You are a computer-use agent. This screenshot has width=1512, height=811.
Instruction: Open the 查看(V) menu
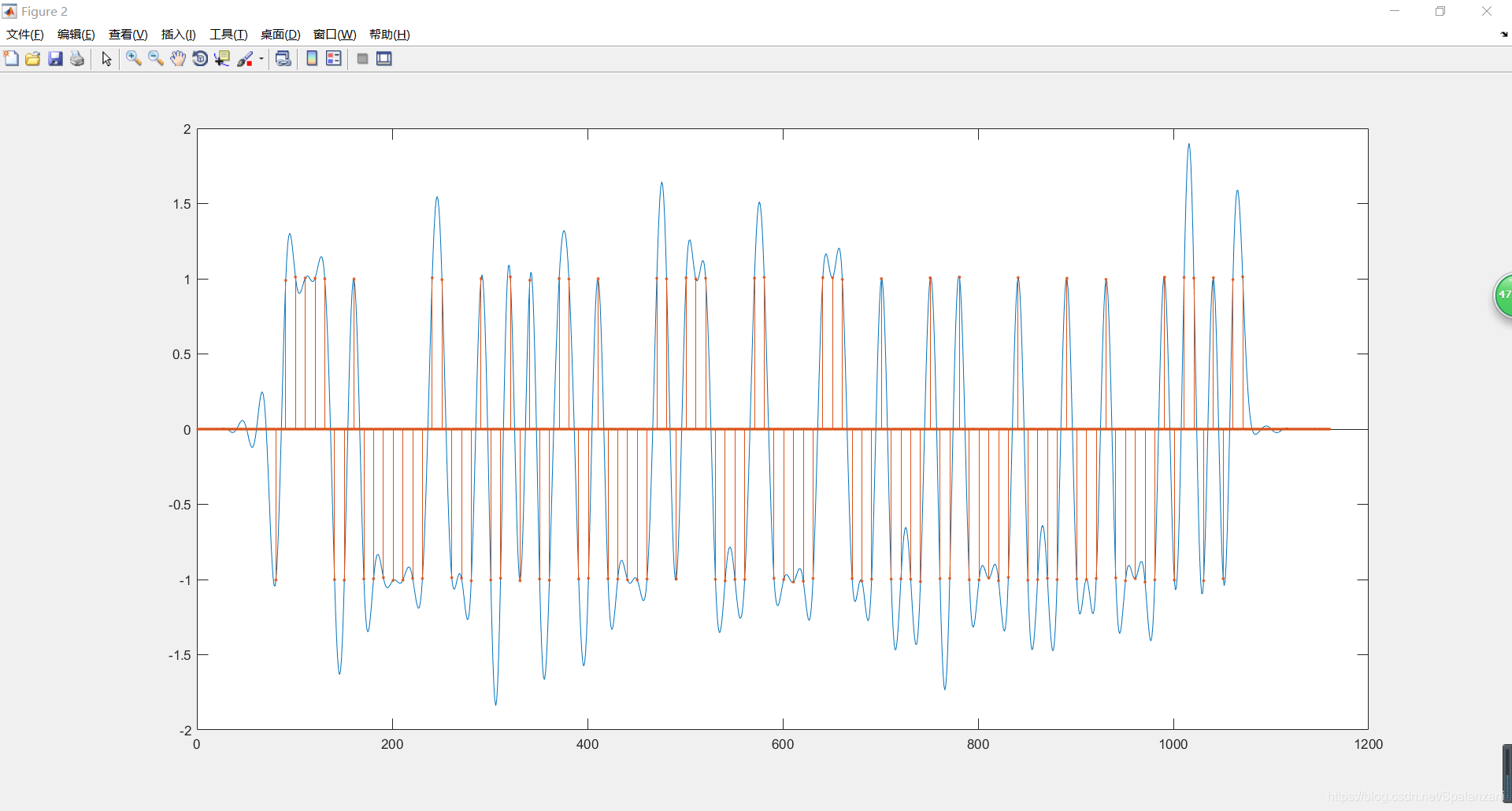click(x=128, y=35)
